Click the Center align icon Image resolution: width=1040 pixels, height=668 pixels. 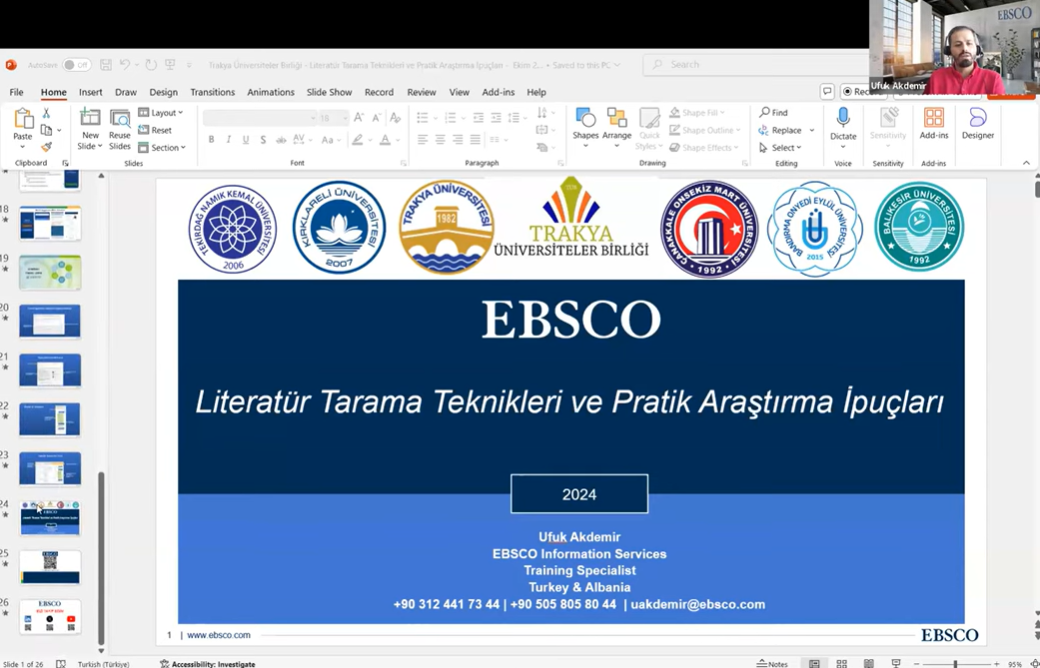pyautogui.click(x=440, y=140)
